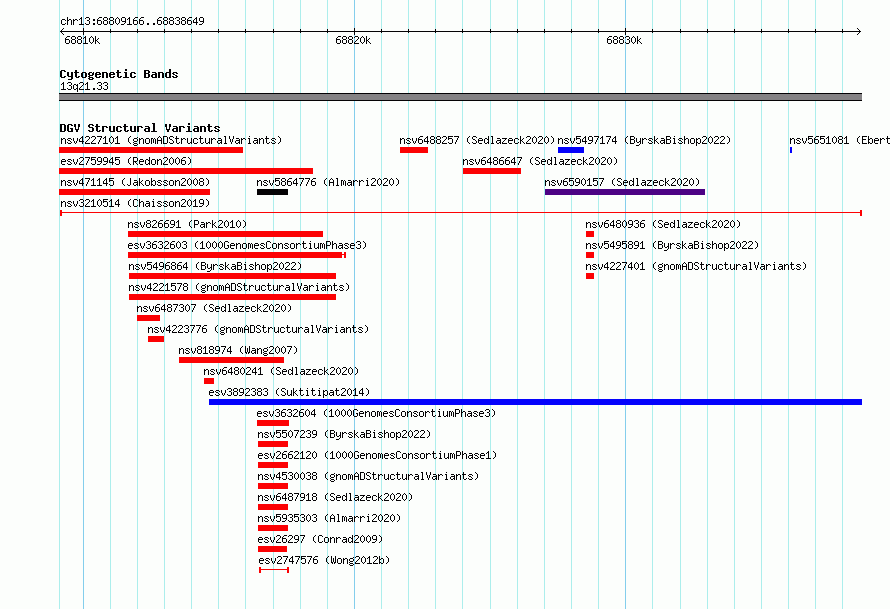Open nsv4227401 gnomADStructuralVariants variant

click(696, 266)
